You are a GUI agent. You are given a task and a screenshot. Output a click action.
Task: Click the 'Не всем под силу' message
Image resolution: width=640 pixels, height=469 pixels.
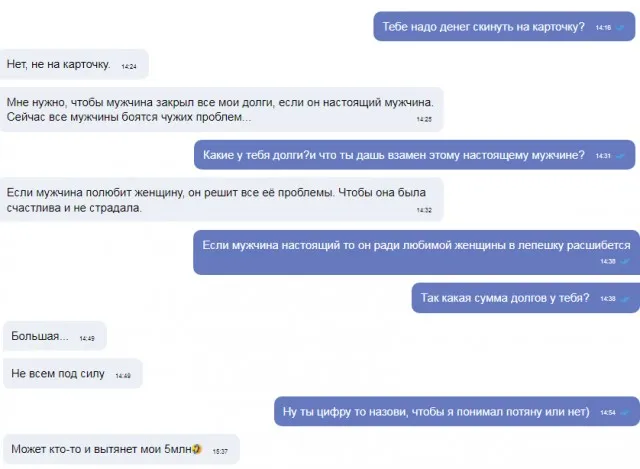coord(73,373)
